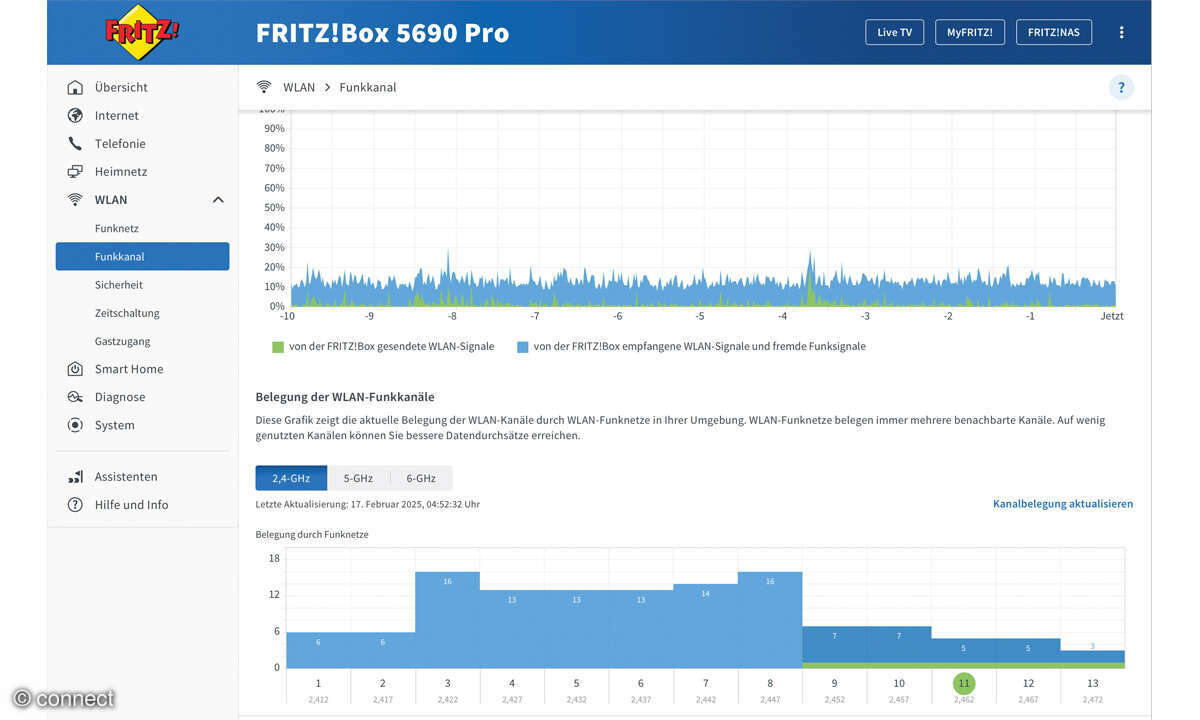1200x720 pixels.
Task: Click channel 3 bar showing 16
Action: point(447,620)
